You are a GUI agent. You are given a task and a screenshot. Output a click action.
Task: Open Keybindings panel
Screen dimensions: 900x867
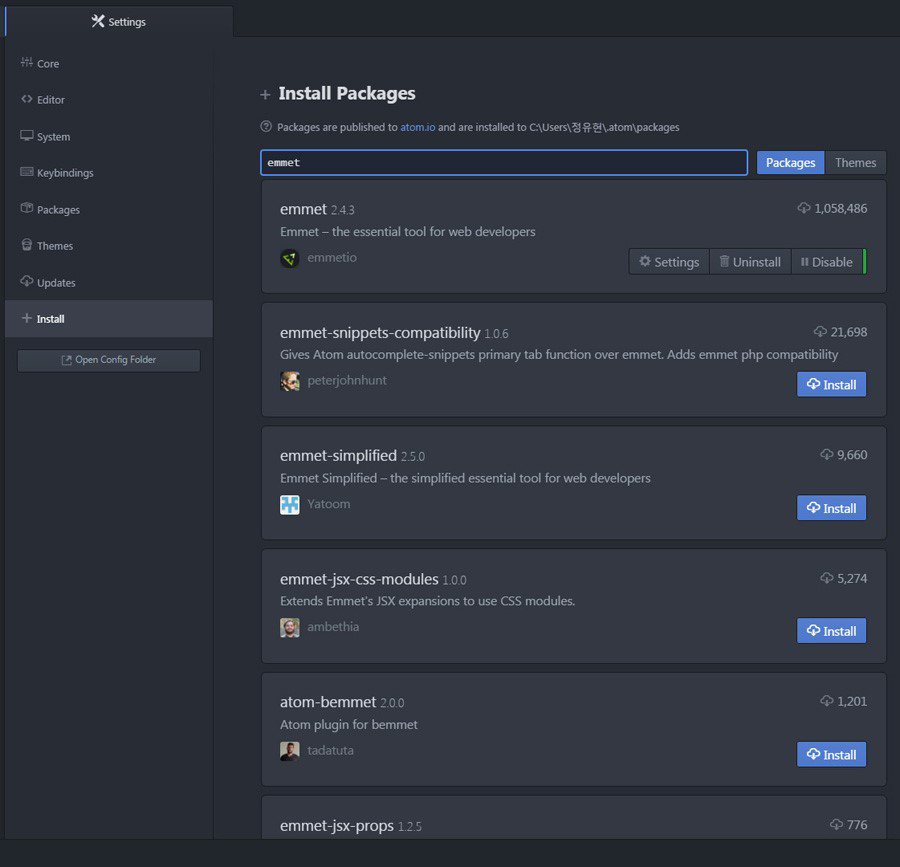point(108,173)
